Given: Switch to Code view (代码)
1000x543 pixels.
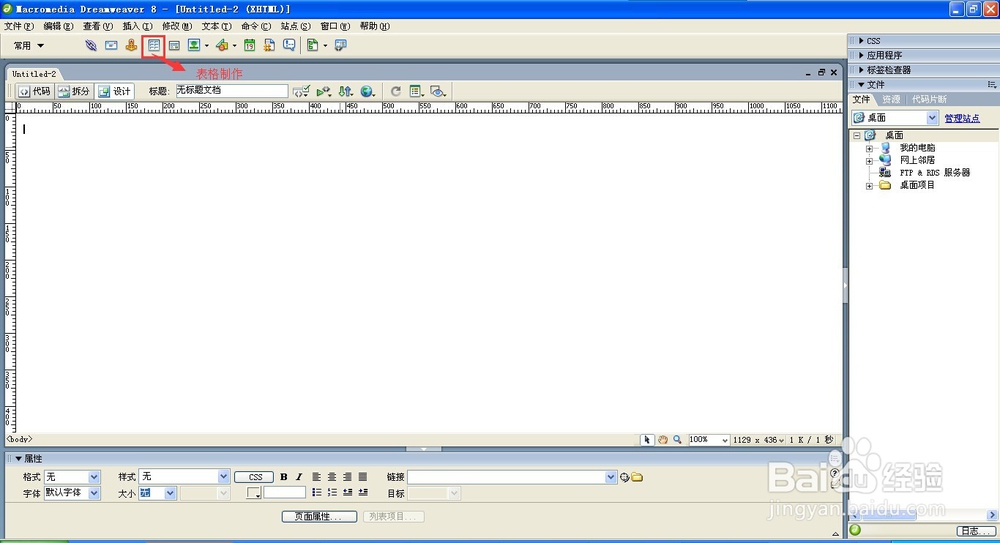Looking at the screenshot, I should (x=34, y=91).
